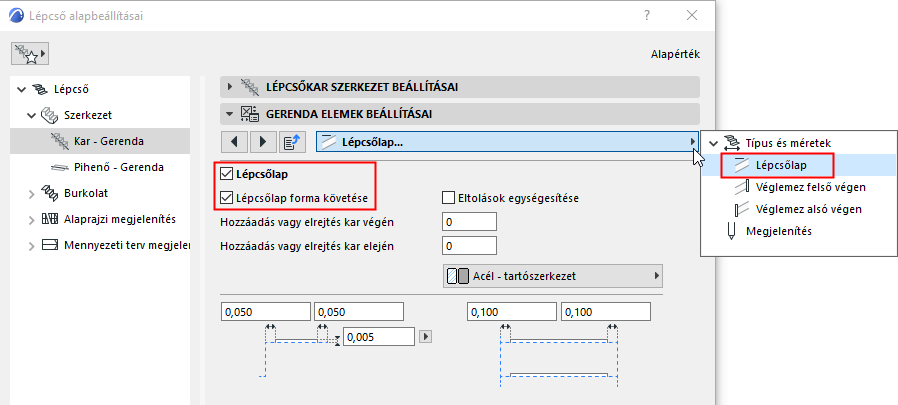
Task: Click the Alapérték label
Action: coord(675,55)
